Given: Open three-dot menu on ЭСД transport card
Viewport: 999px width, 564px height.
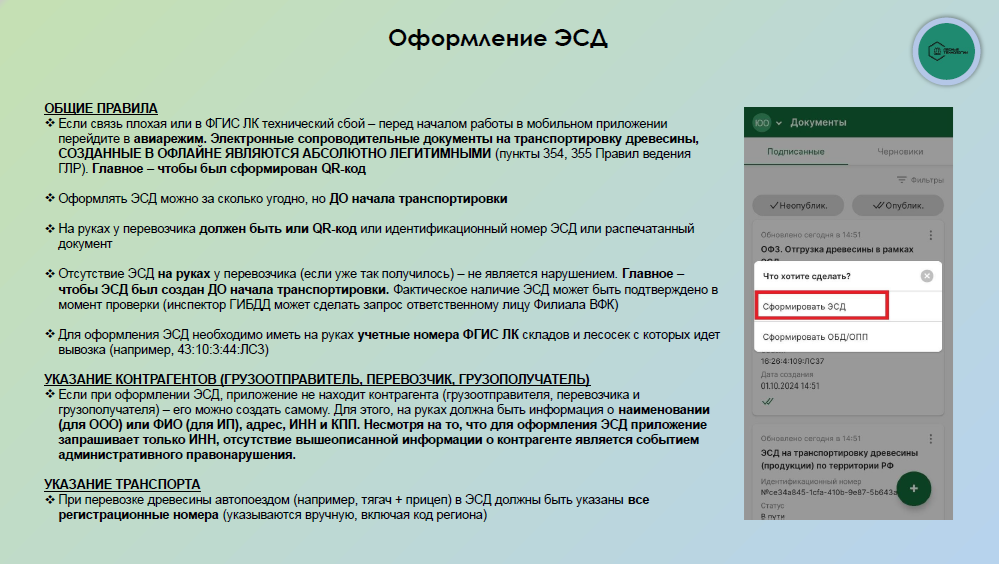Looking at the screenshot, I should click(931, 438).
